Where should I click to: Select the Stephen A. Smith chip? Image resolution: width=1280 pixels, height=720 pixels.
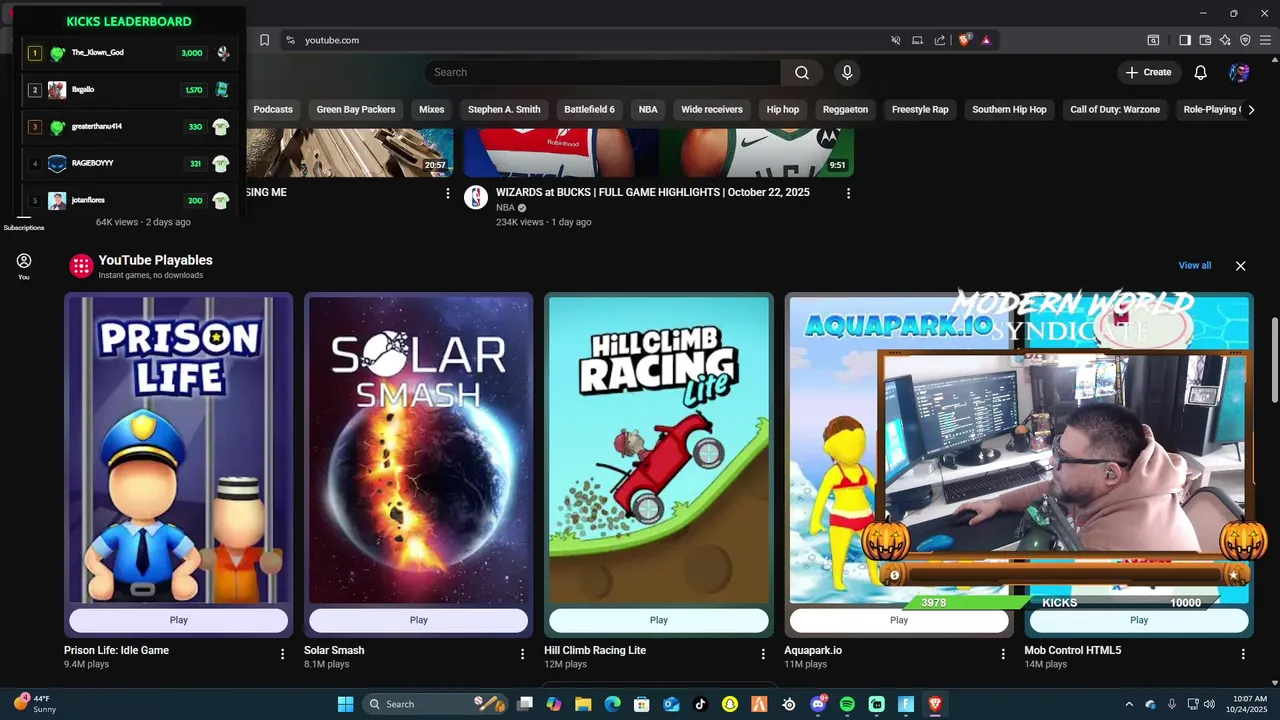point(504,110)
